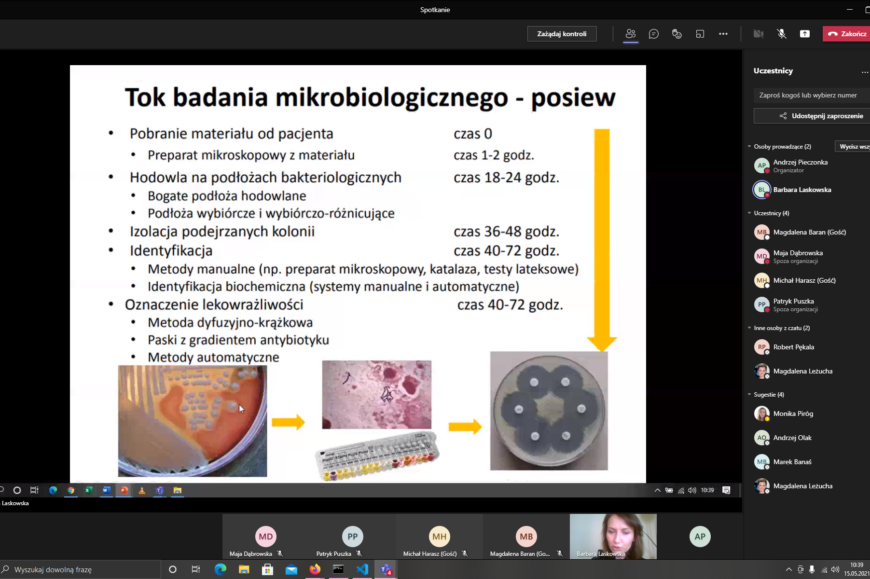Select Magdalena Leżucha under Inne osoby

[x=807, y=371]
